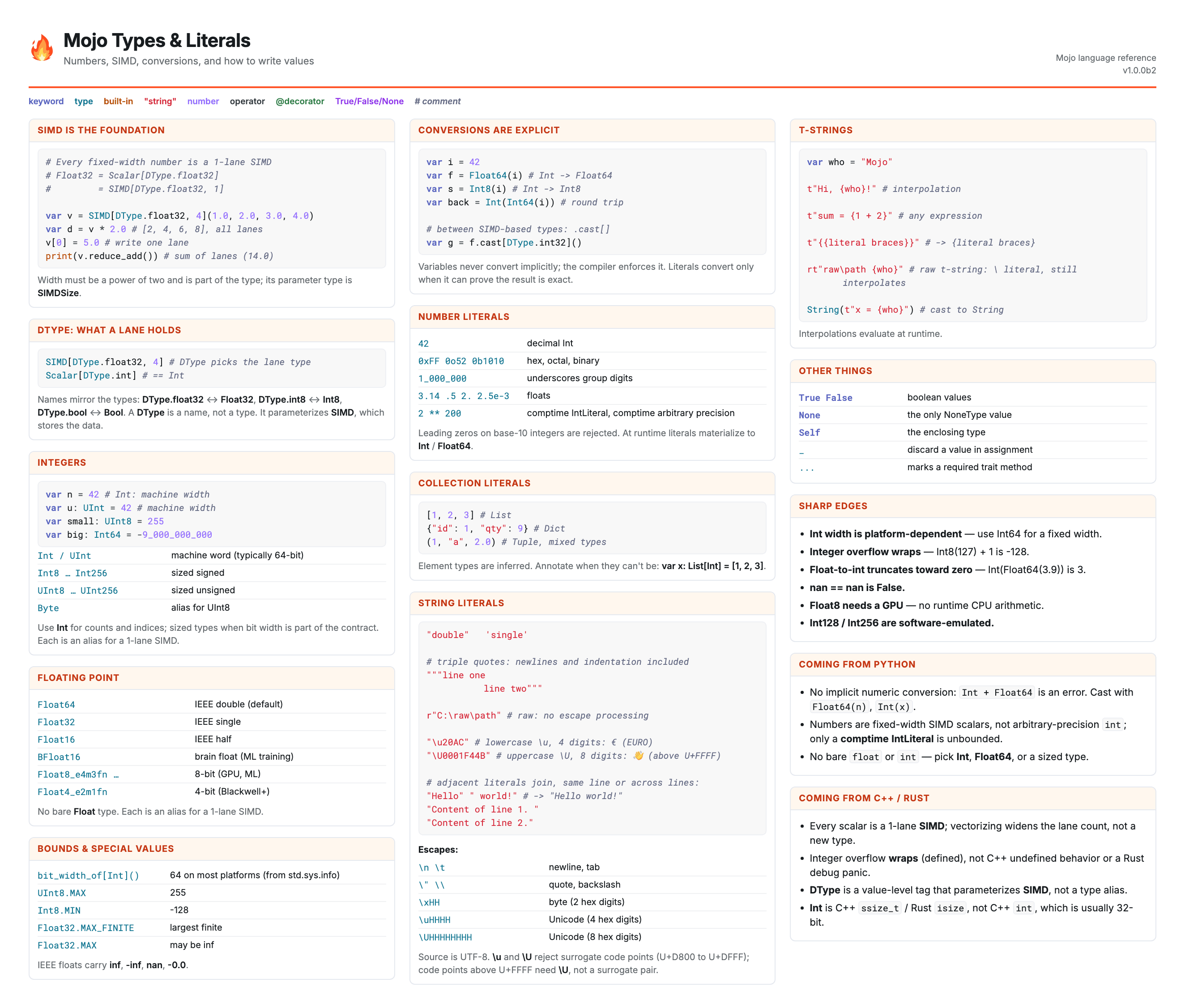
Task: Select the "COMING FROM C++ / RUST" heading
Action: tap(864, 798)
